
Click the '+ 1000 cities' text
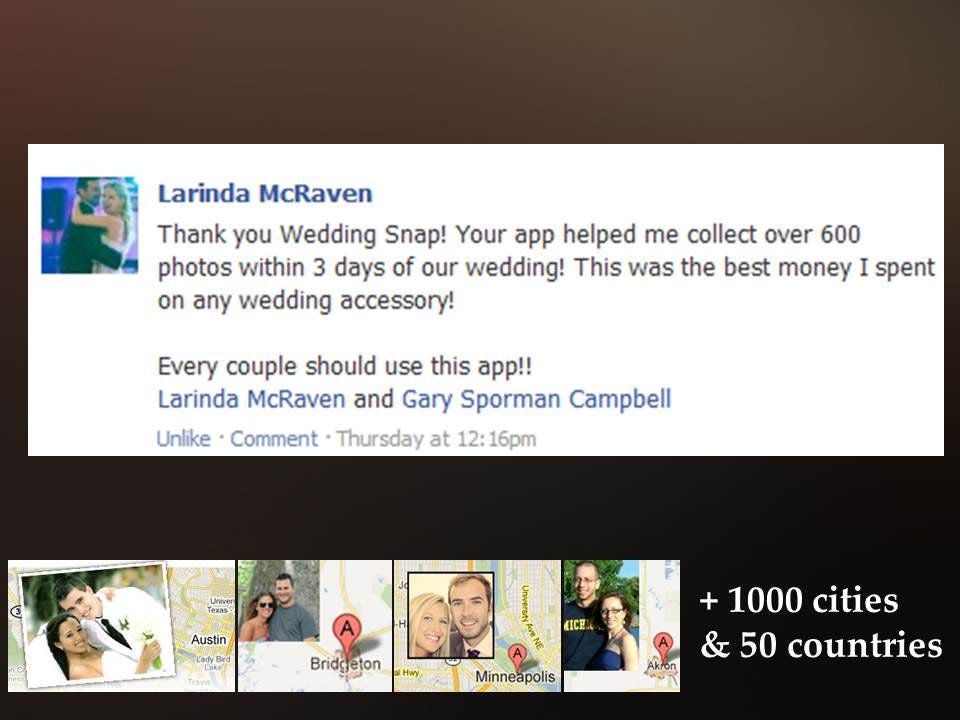[x=799, y=600]
